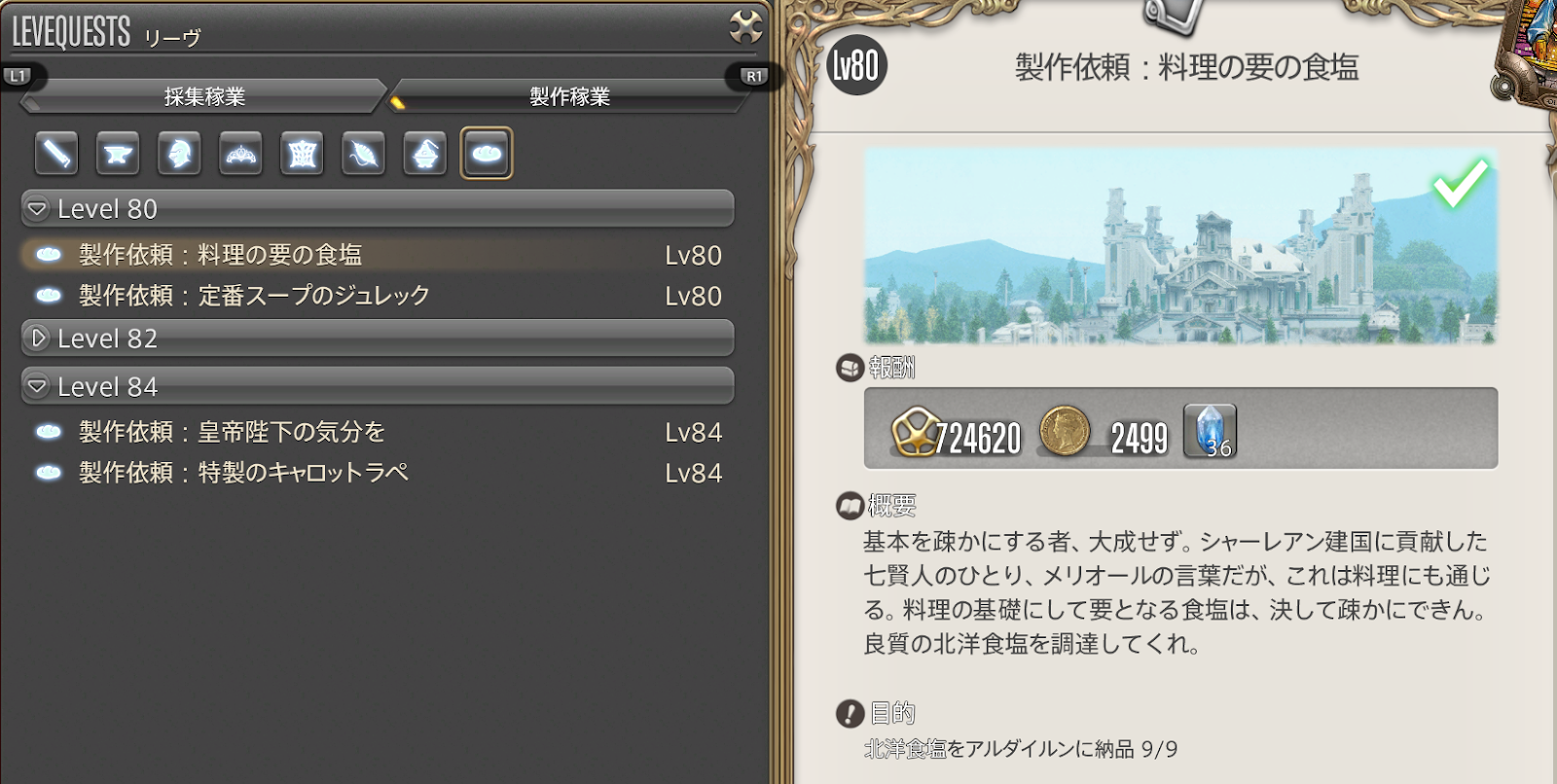The height and width of the screenshot is (784, 1557).
Task: Select leve 製作依頼：料理の要の食塩
Action: [378, 255]
